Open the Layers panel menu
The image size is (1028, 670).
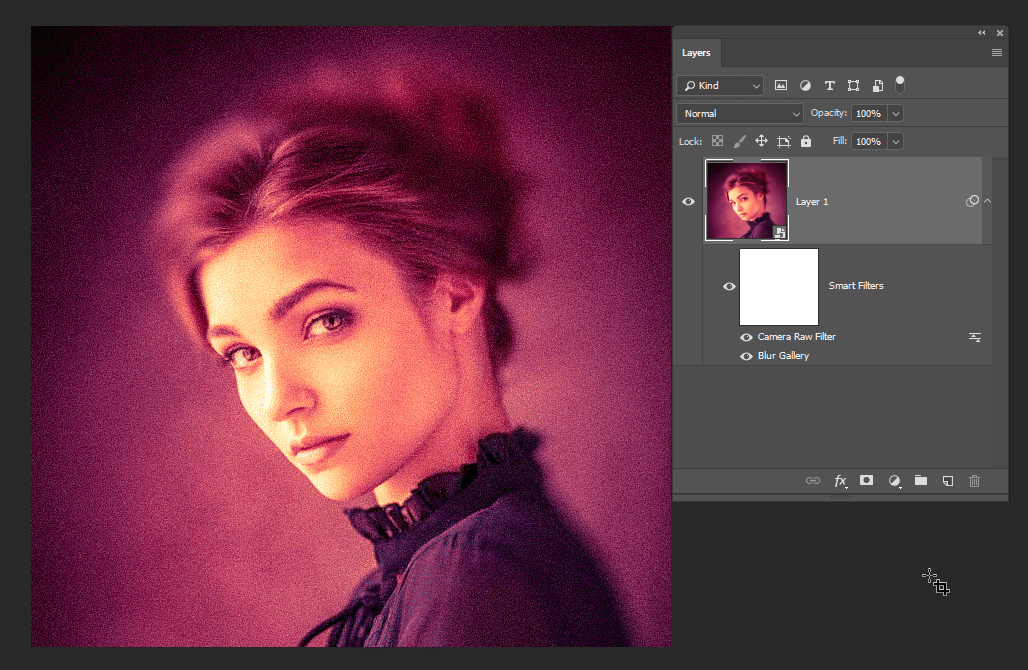996,52
